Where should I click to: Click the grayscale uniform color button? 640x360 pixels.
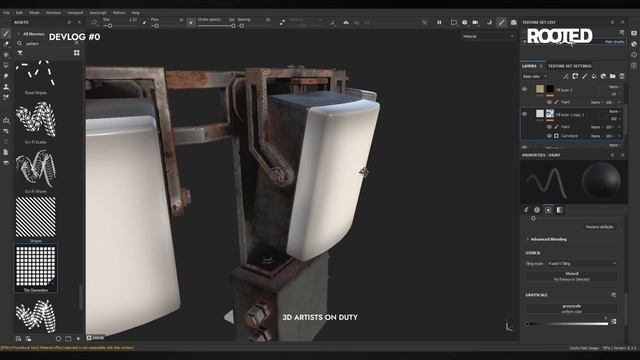pyautogui.click(x=571, y=309)
